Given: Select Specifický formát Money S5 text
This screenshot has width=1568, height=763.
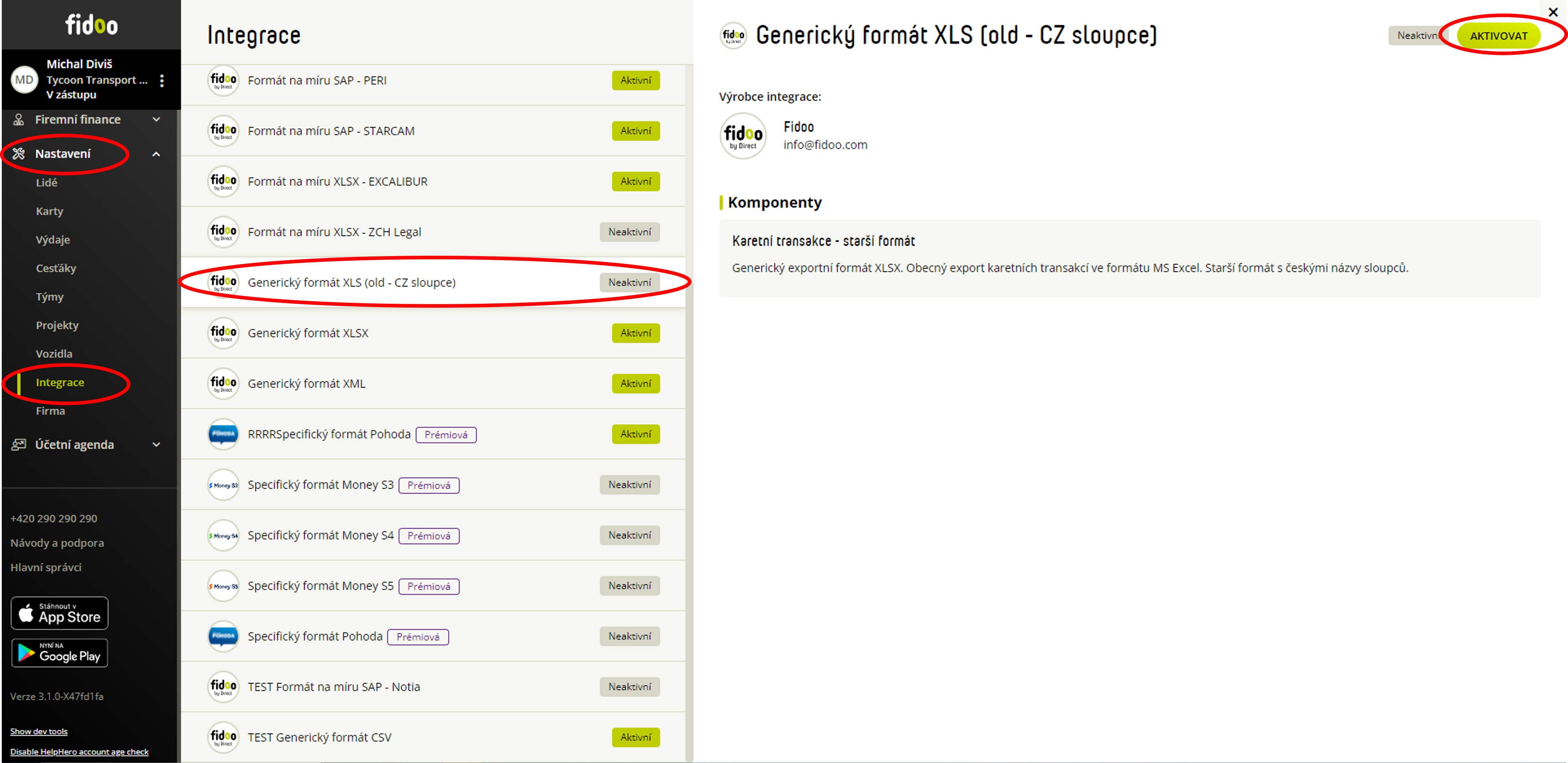Looking at the screenshot, I should [x=321, y=586].
